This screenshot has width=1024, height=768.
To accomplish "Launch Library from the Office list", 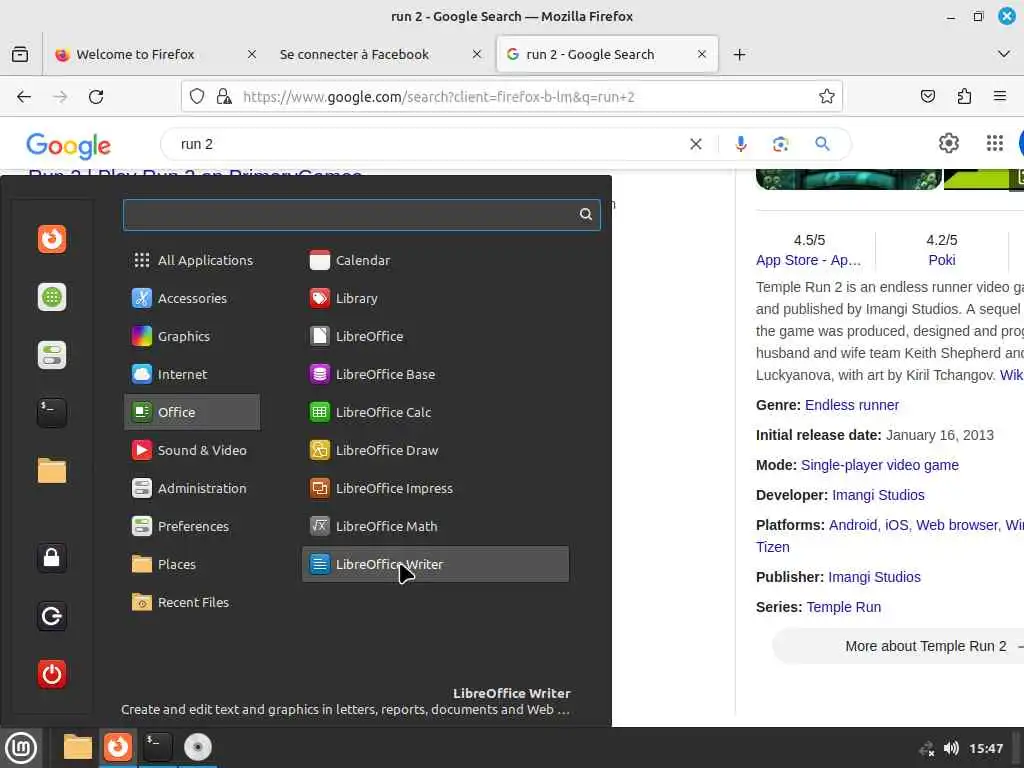I will click(436, 298).
